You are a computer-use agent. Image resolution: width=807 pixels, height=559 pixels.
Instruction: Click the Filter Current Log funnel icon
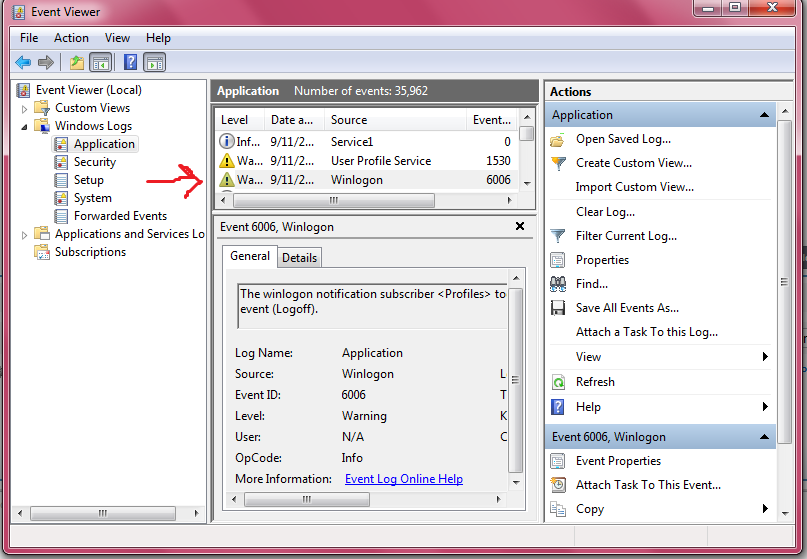point(558,236)
